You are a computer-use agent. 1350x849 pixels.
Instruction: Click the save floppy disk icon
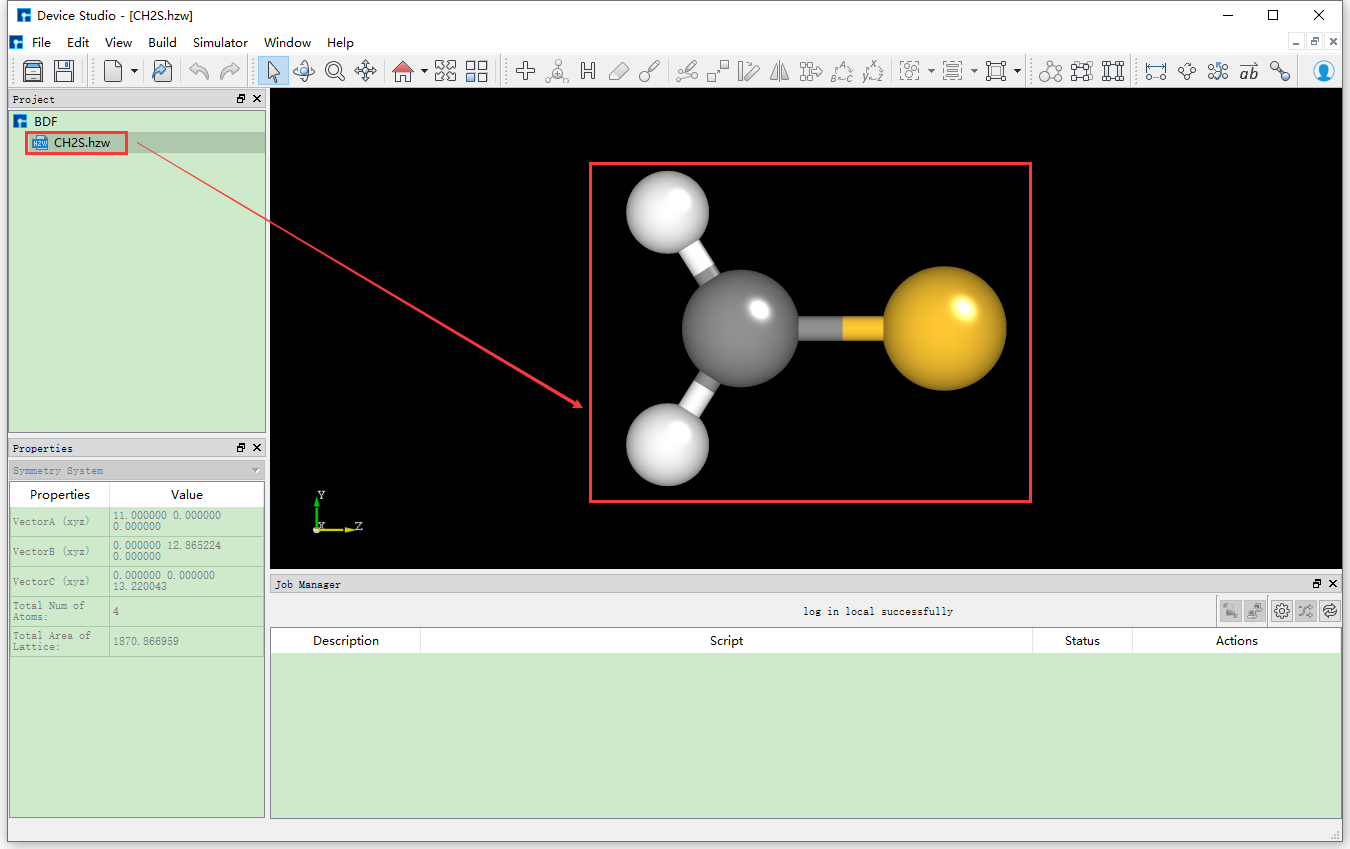(64, 71)
